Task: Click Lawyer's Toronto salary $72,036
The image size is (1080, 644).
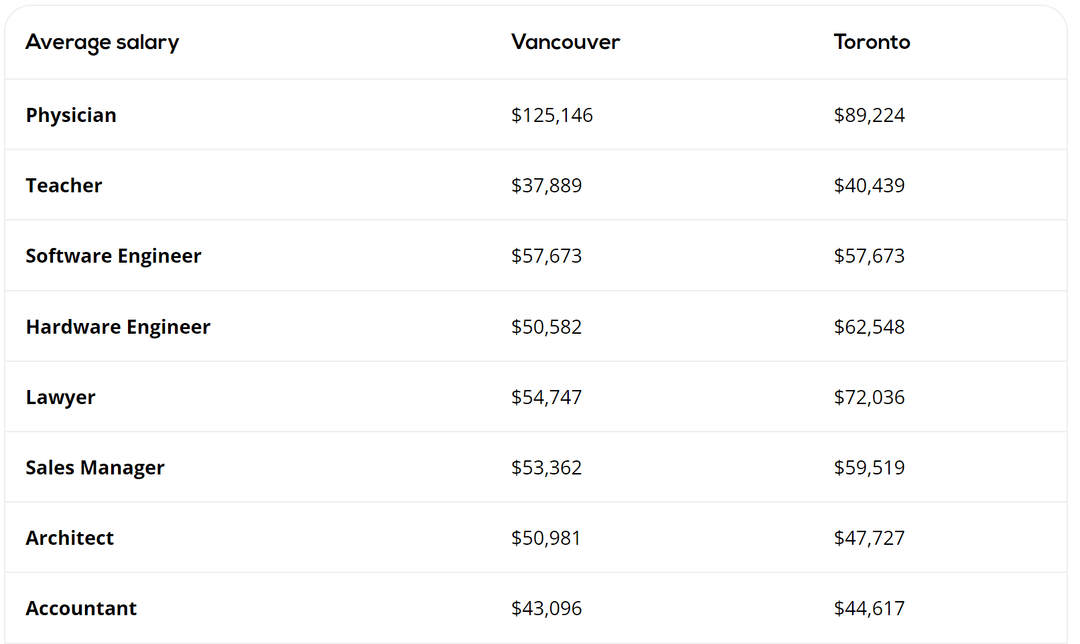Action: coord(869,397)
